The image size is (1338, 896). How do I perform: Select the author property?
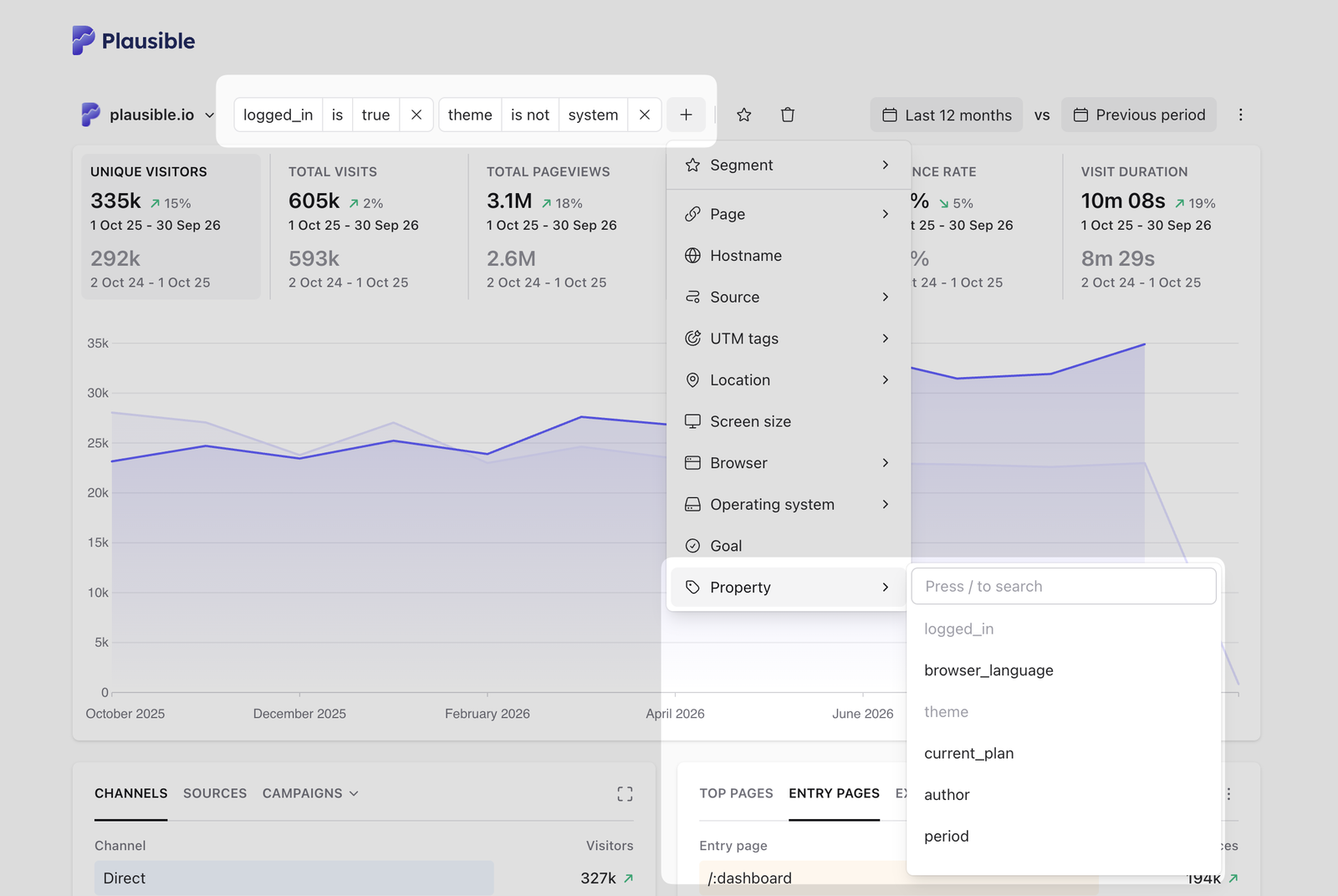pos(1064,795)
